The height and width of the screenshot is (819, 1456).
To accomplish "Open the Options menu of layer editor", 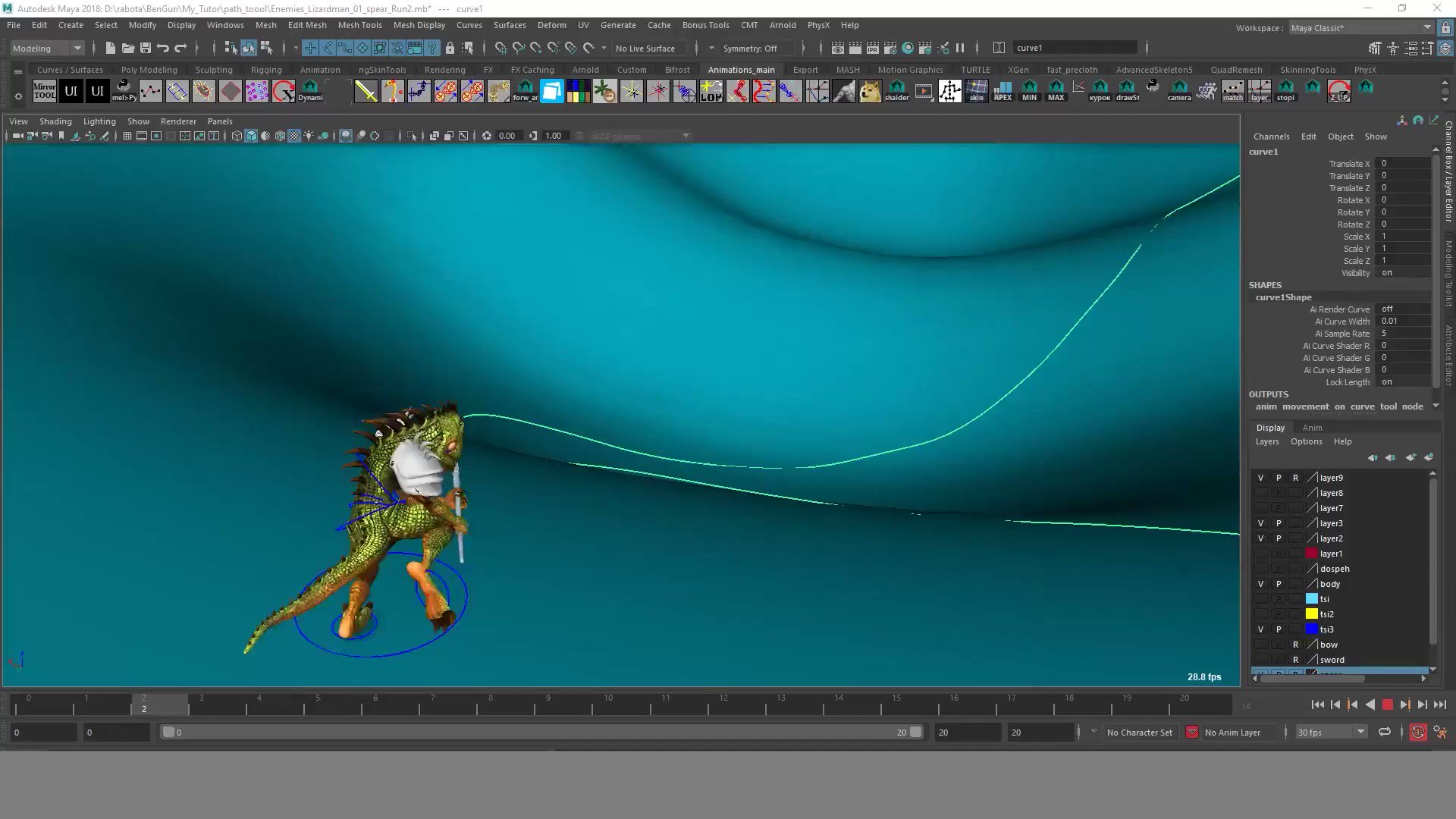I will 1306,441.
